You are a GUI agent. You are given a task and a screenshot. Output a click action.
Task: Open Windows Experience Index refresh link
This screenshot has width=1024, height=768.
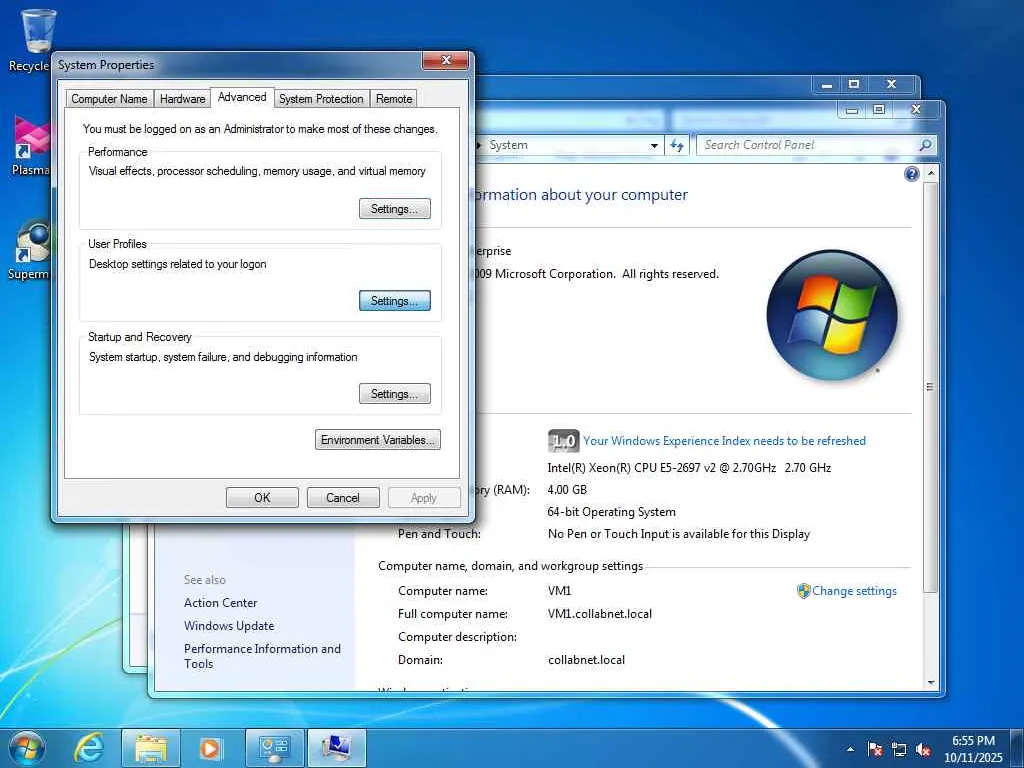724,441
